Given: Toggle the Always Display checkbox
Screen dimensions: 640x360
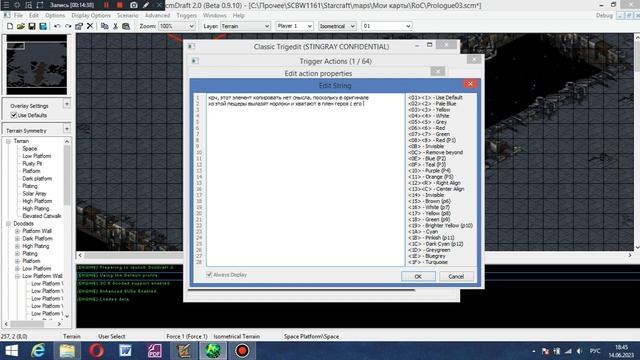Looking at the screenshot, I should tap(209, 275).
